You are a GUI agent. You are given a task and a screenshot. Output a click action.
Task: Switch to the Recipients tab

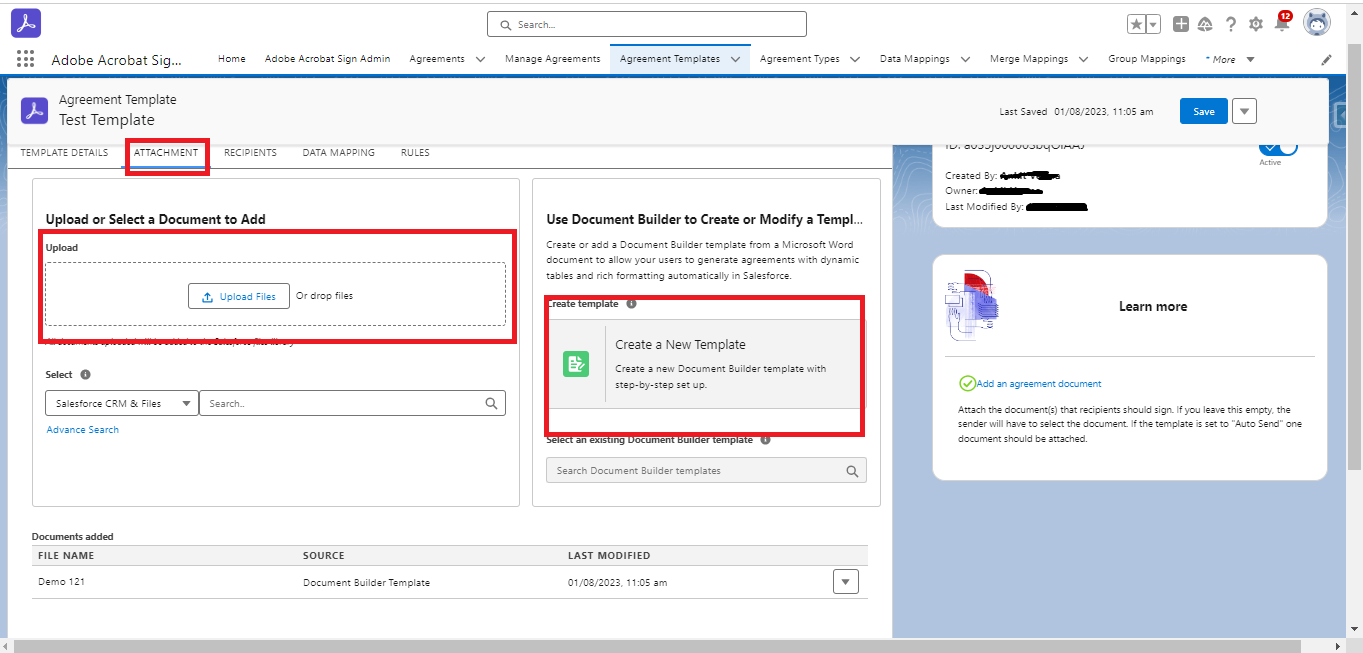[250, 153]
